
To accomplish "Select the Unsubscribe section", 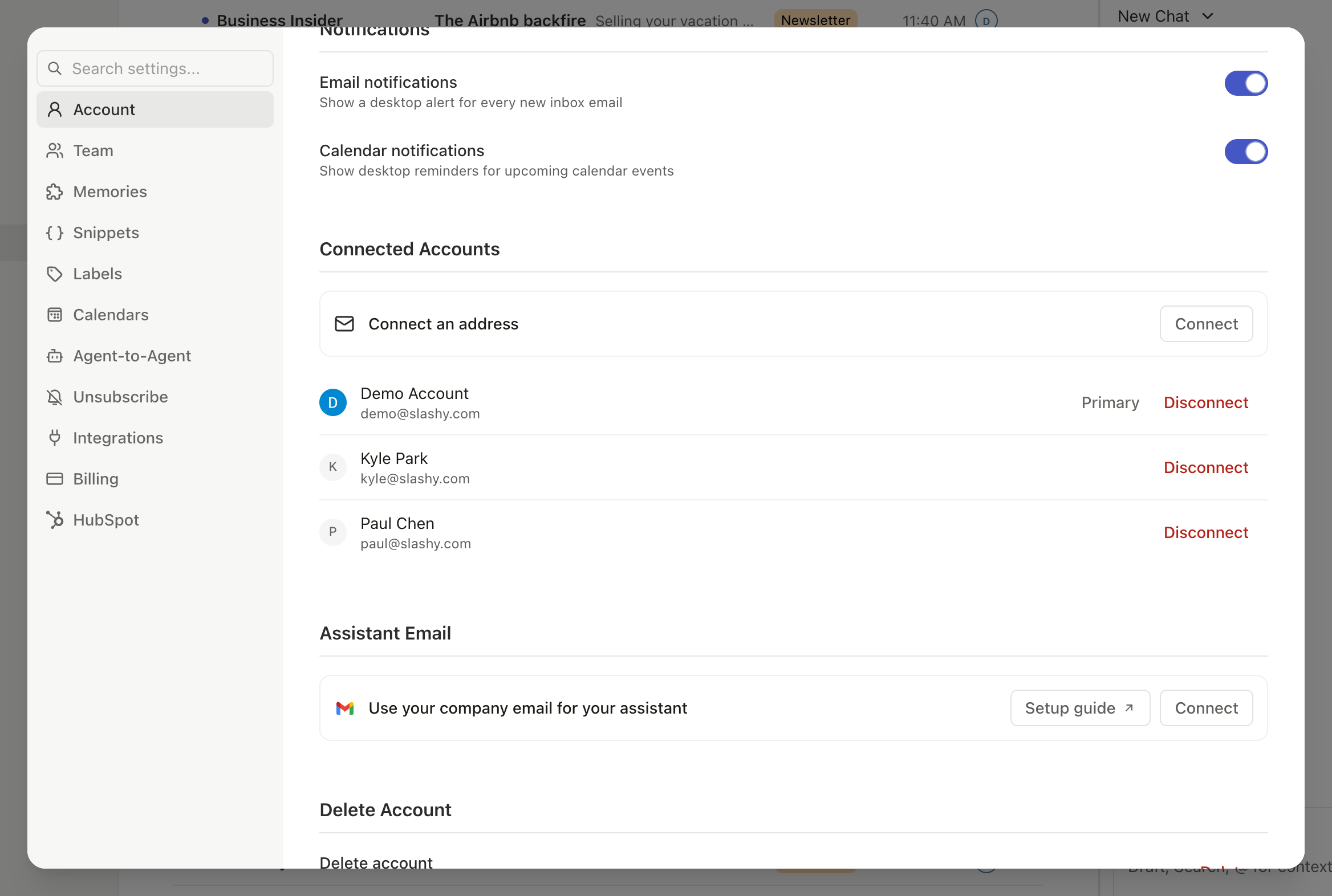I will [155, 397].
